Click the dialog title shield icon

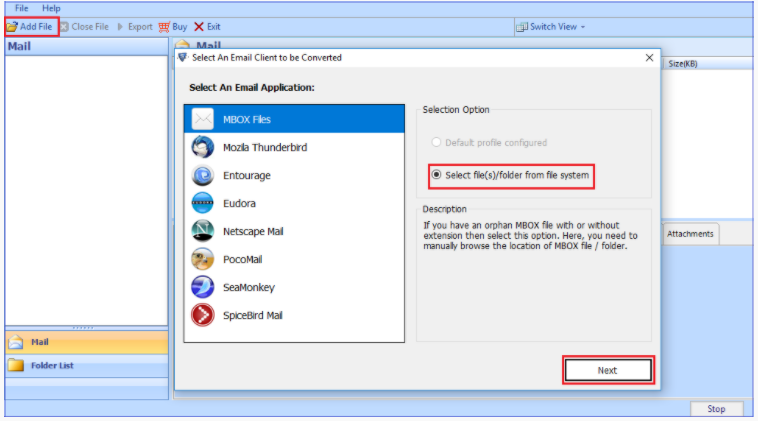pos(182,58)
